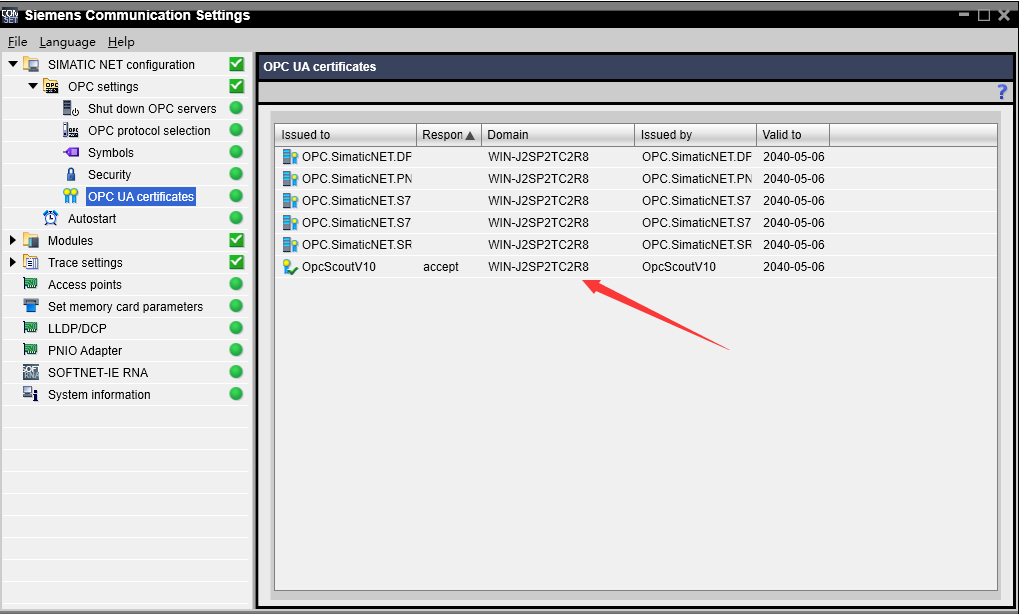Click the blue Help question mark
This screenshot has height=614, width=1019.
[1001, 92]
